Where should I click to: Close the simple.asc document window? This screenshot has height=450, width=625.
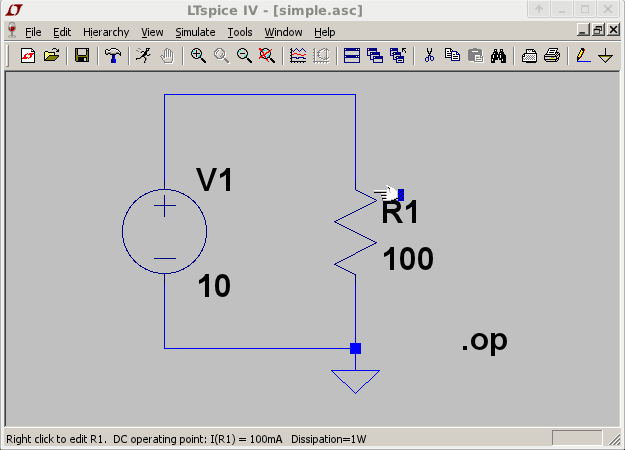coord(613,30)
